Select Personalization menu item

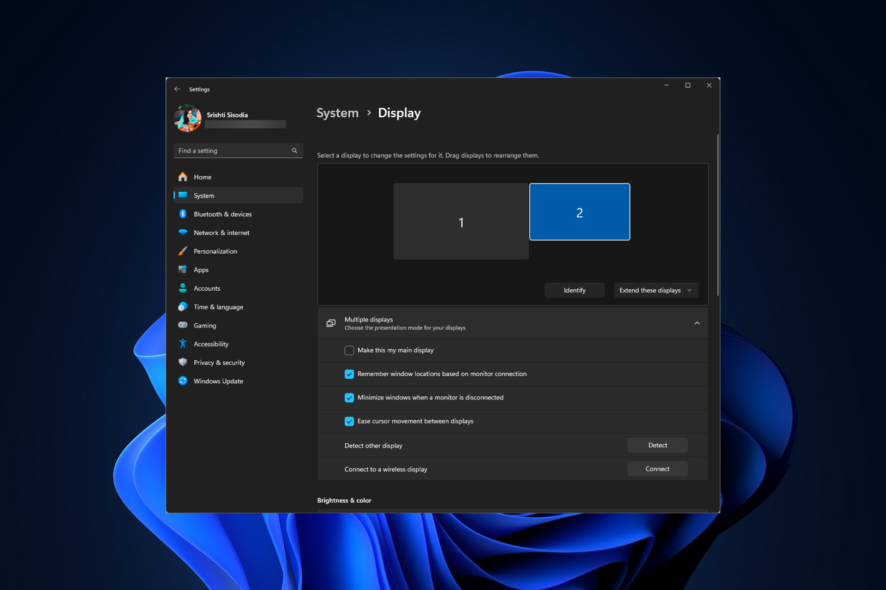tap(238, 251)
